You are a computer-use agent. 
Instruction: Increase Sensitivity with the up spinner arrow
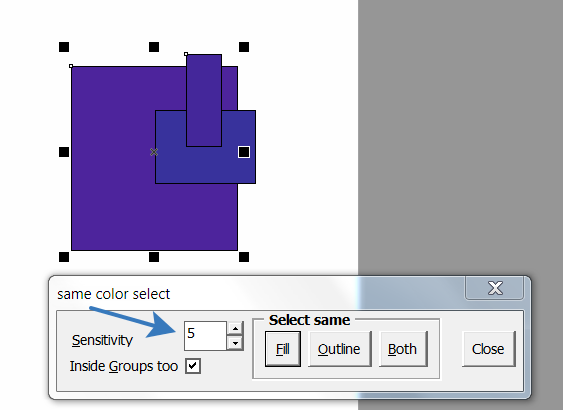coord(236,328)
